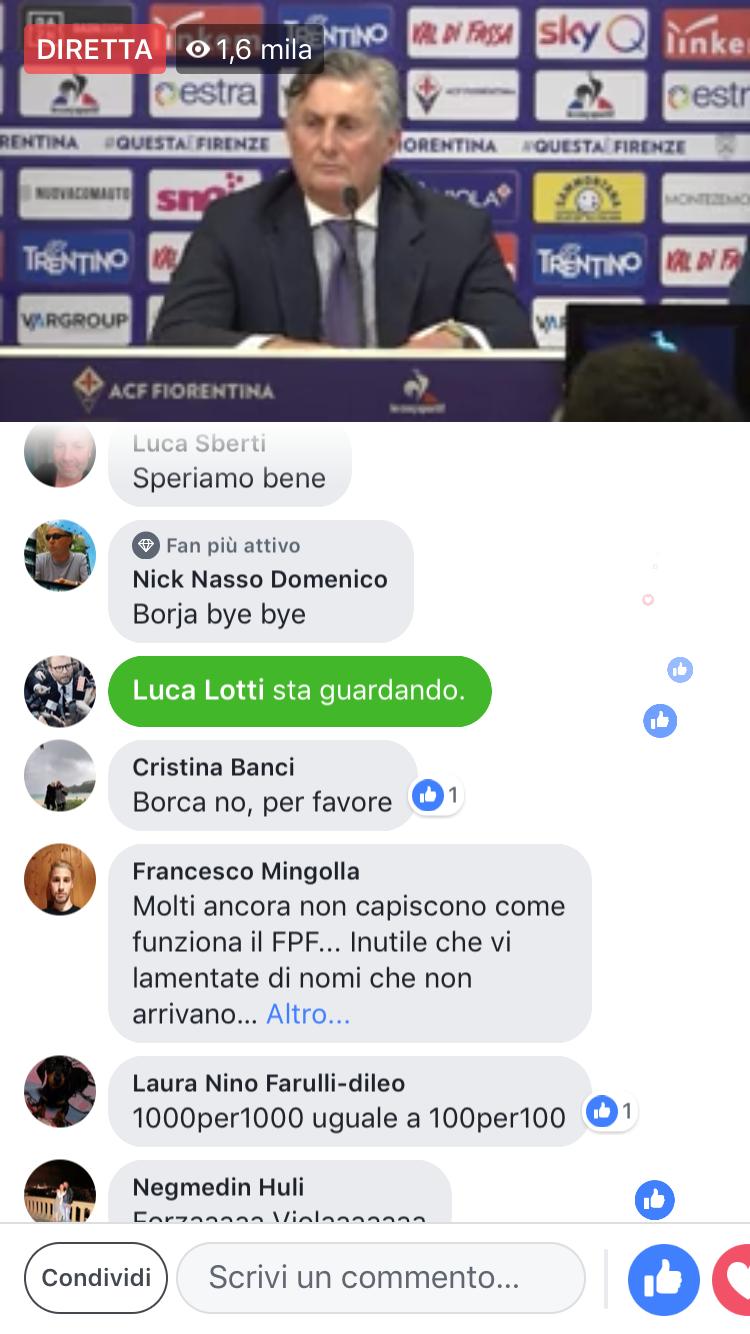Open Francesco Mingolla's profile picture
This screenshot has width=750, height=1334.
pyautogui.click(x=60, y=879)
